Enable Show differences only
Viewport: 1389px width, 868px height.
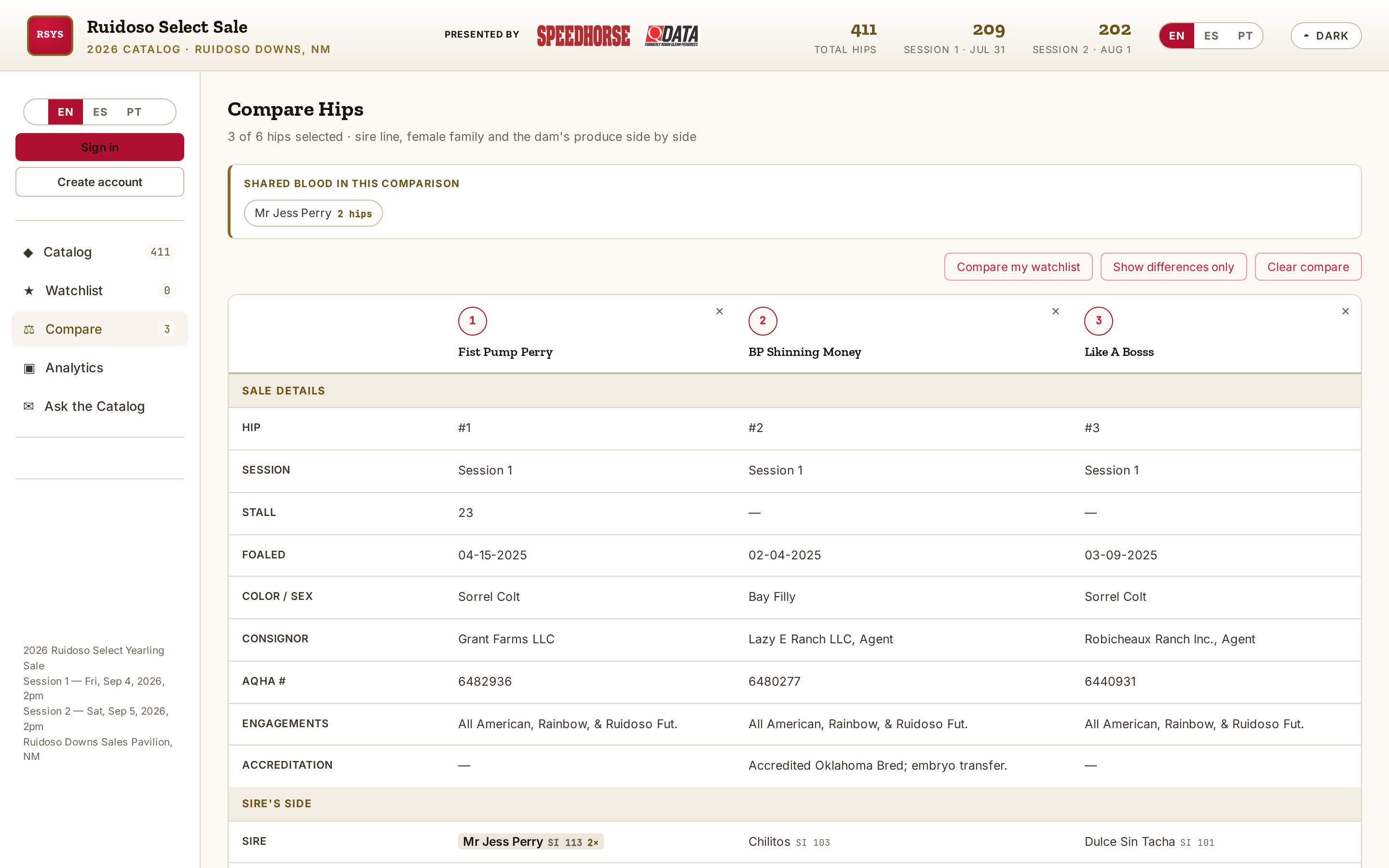[1173, 267]
